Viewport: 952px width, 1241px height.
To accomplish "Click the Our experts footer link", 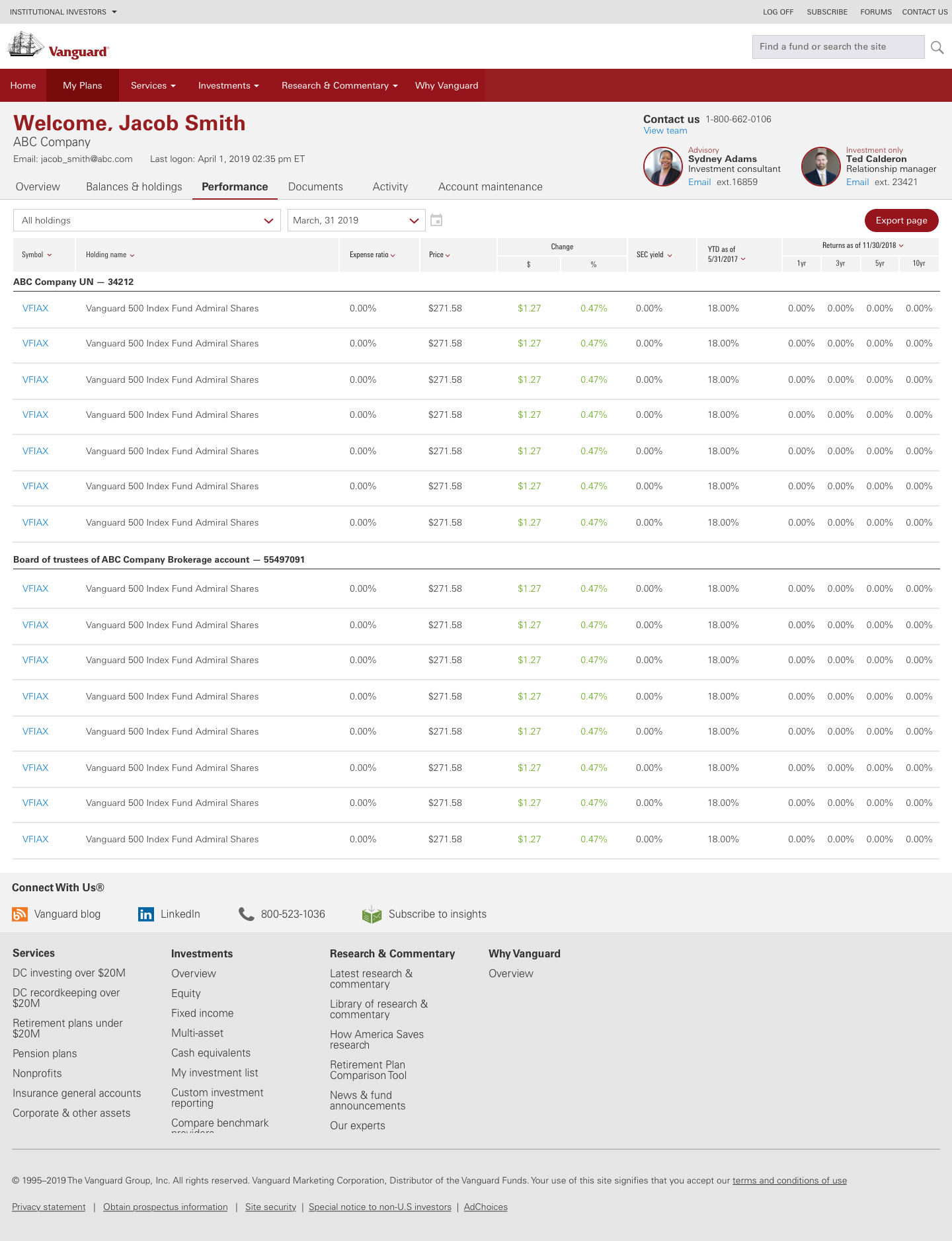I will click(358, 1125).
